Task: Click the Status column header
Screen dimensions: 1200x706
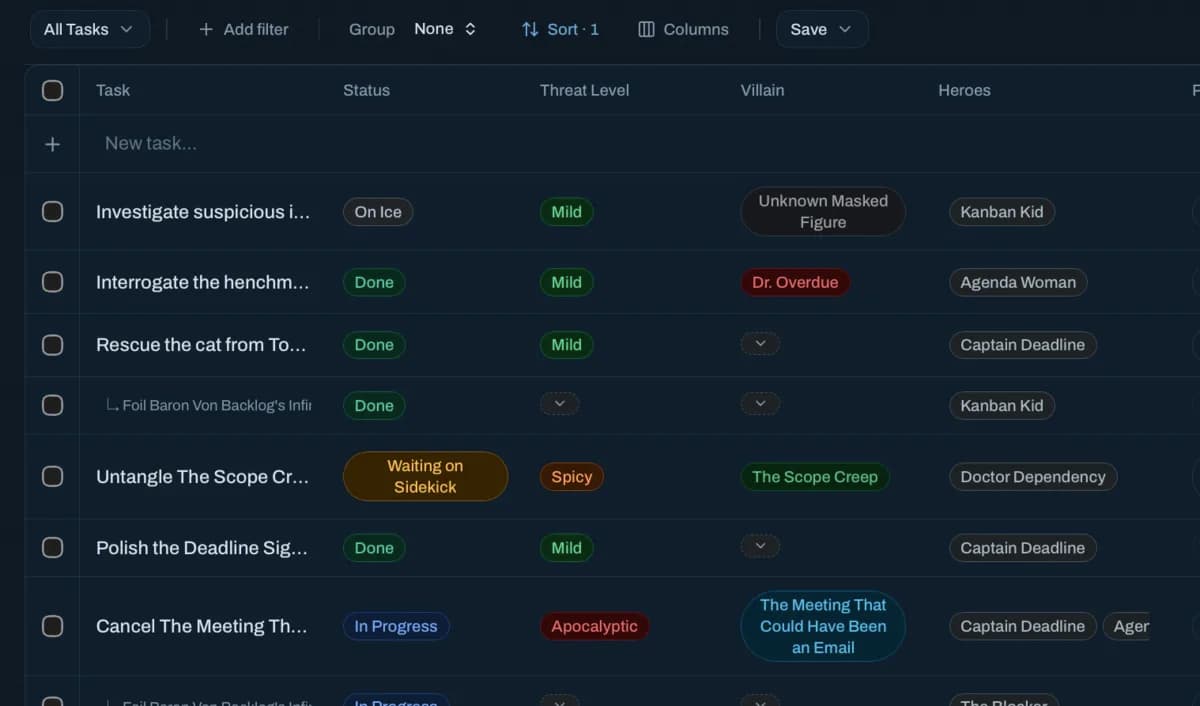Action: pos(366,90)
